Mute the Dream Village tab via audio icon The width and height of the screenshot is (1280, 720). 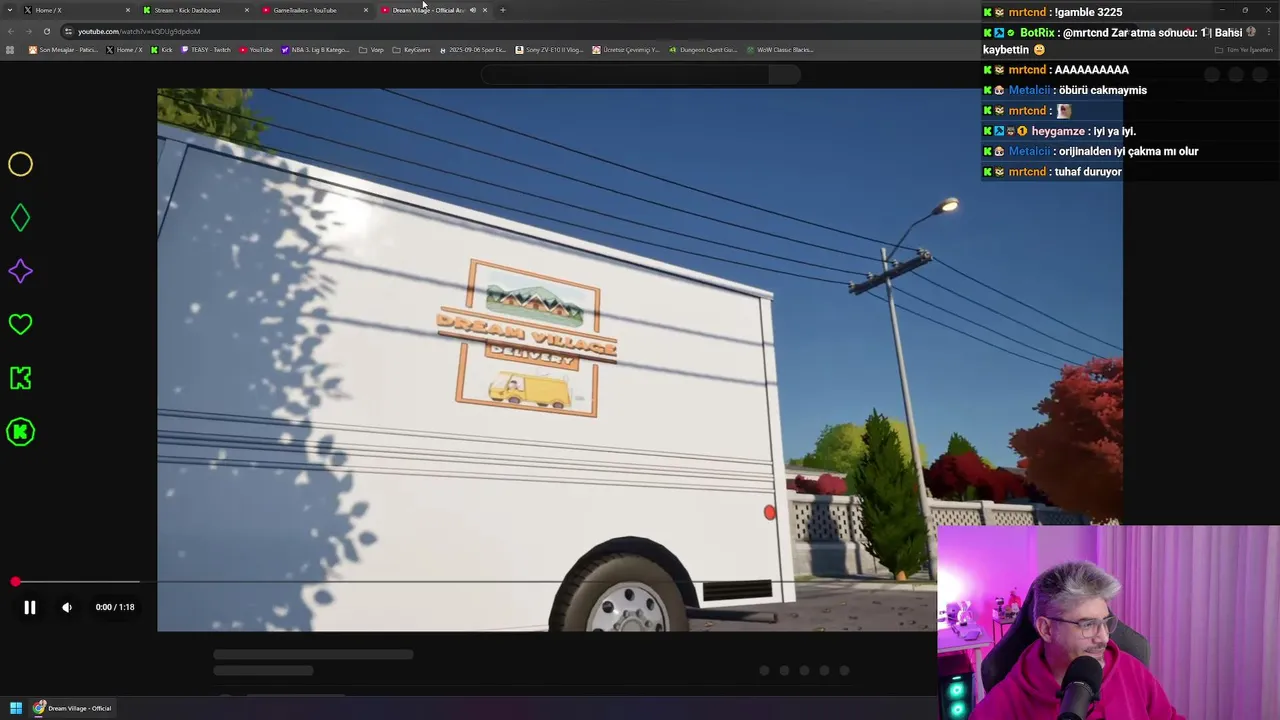pos(473,10)
